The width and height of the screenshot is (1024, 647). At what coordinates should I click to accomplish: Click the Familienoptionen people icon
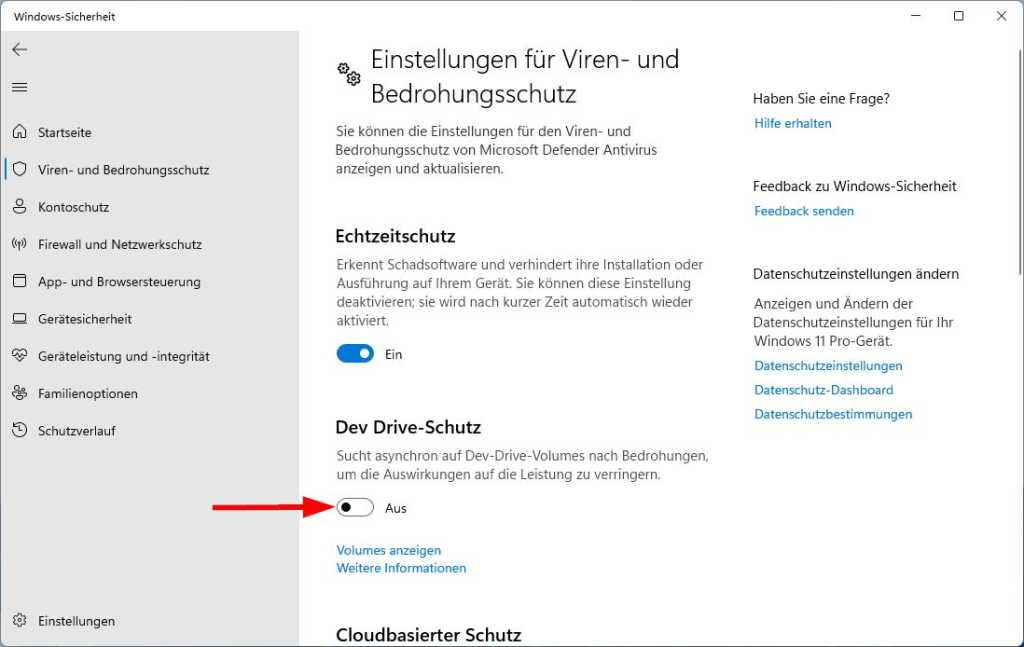tap(21, 393)
